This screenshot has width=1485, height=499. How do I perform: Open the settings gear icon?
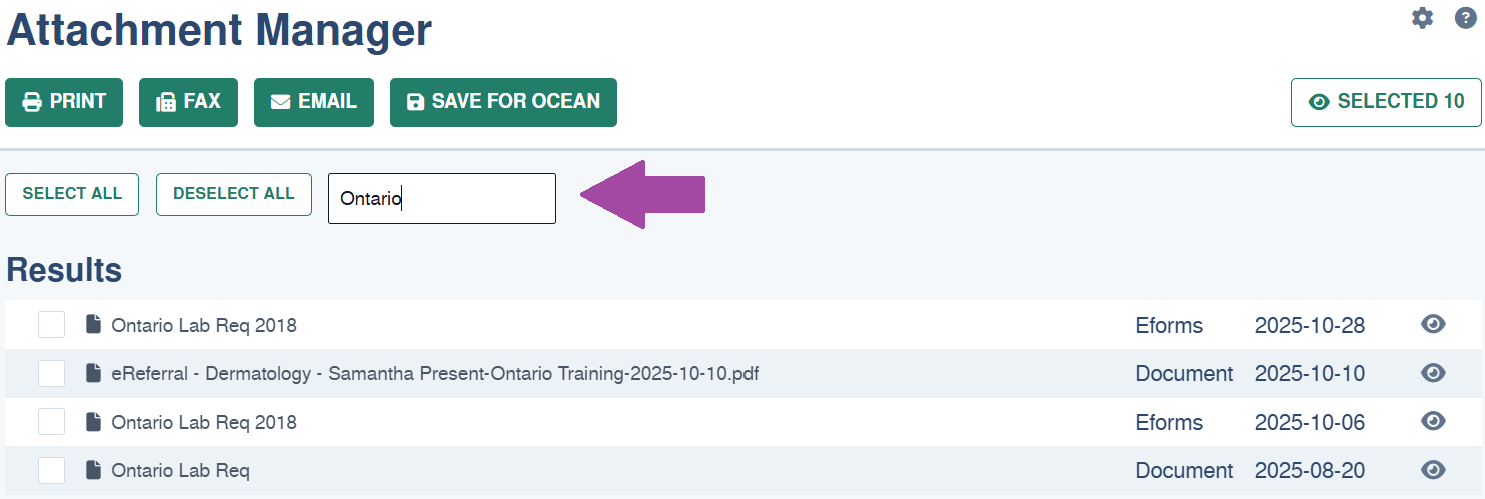(x=1422, y=18)
